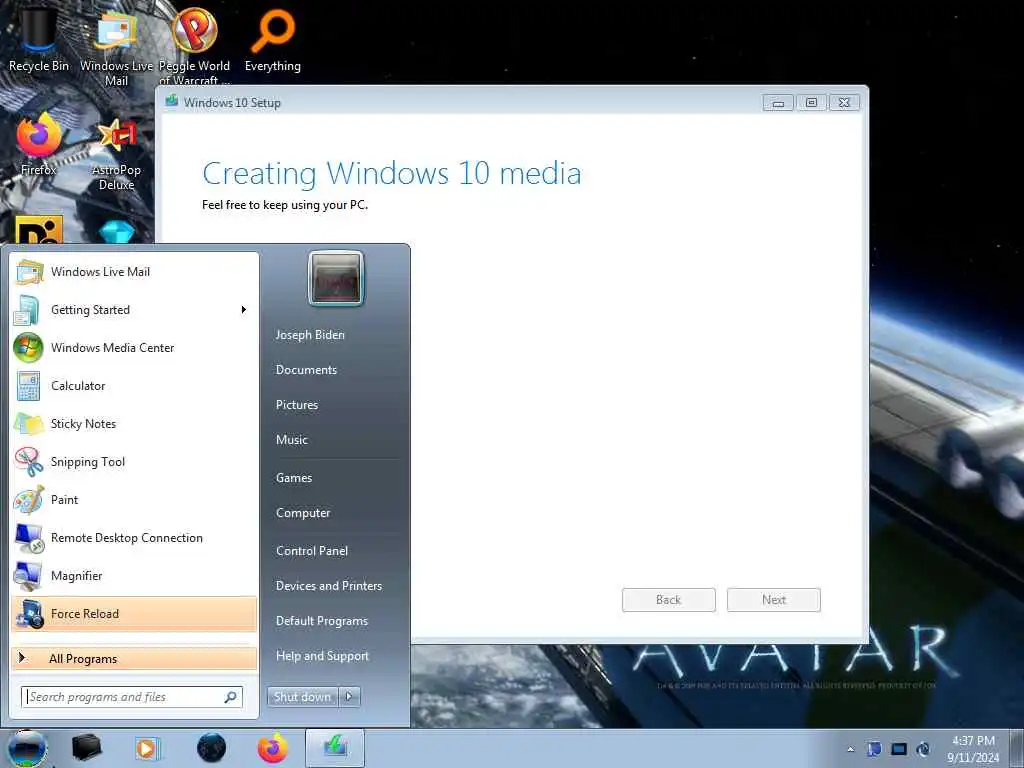Select AstroPop Deluxe desktop icon

[116, 153]
